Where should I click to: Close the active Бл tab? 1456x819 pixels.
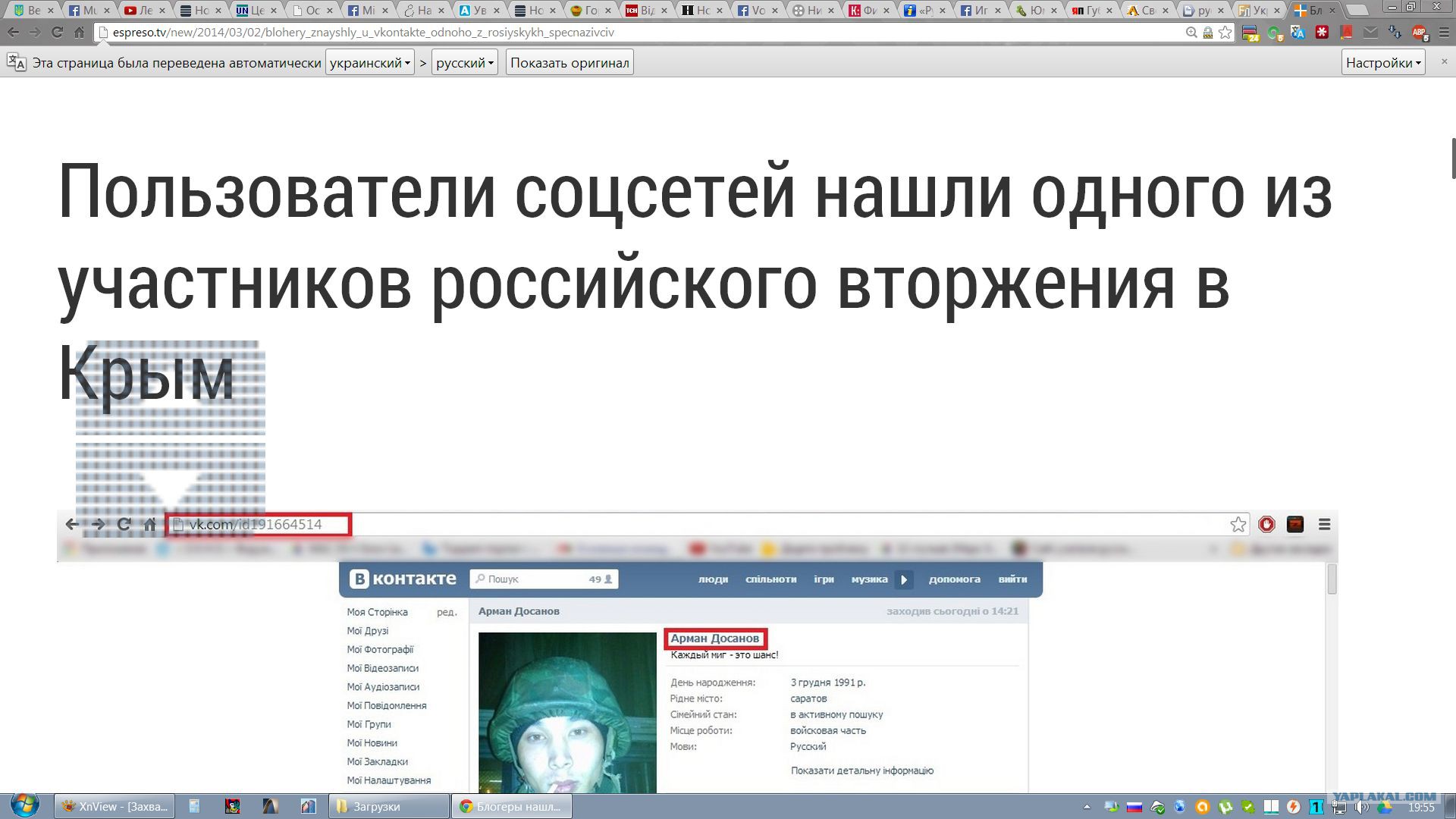coord(1332,11)
